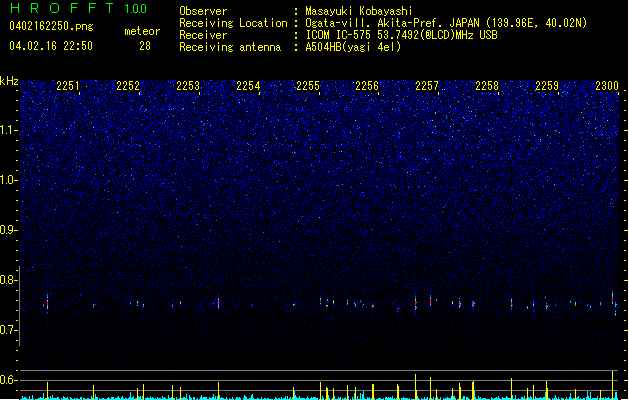Click the 2251 time marker
Viewport: 629px width, 400px height.
coord(68,85)
